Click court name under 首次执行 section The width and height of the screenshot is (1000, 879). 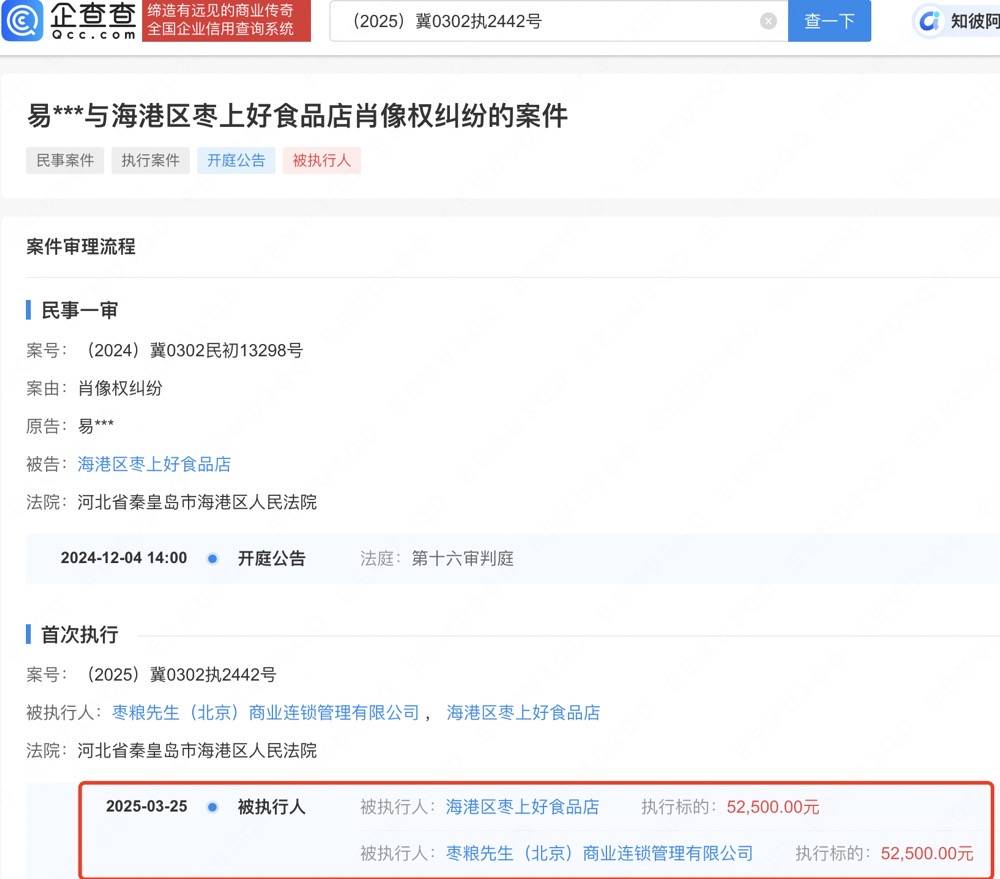point(197,751)
